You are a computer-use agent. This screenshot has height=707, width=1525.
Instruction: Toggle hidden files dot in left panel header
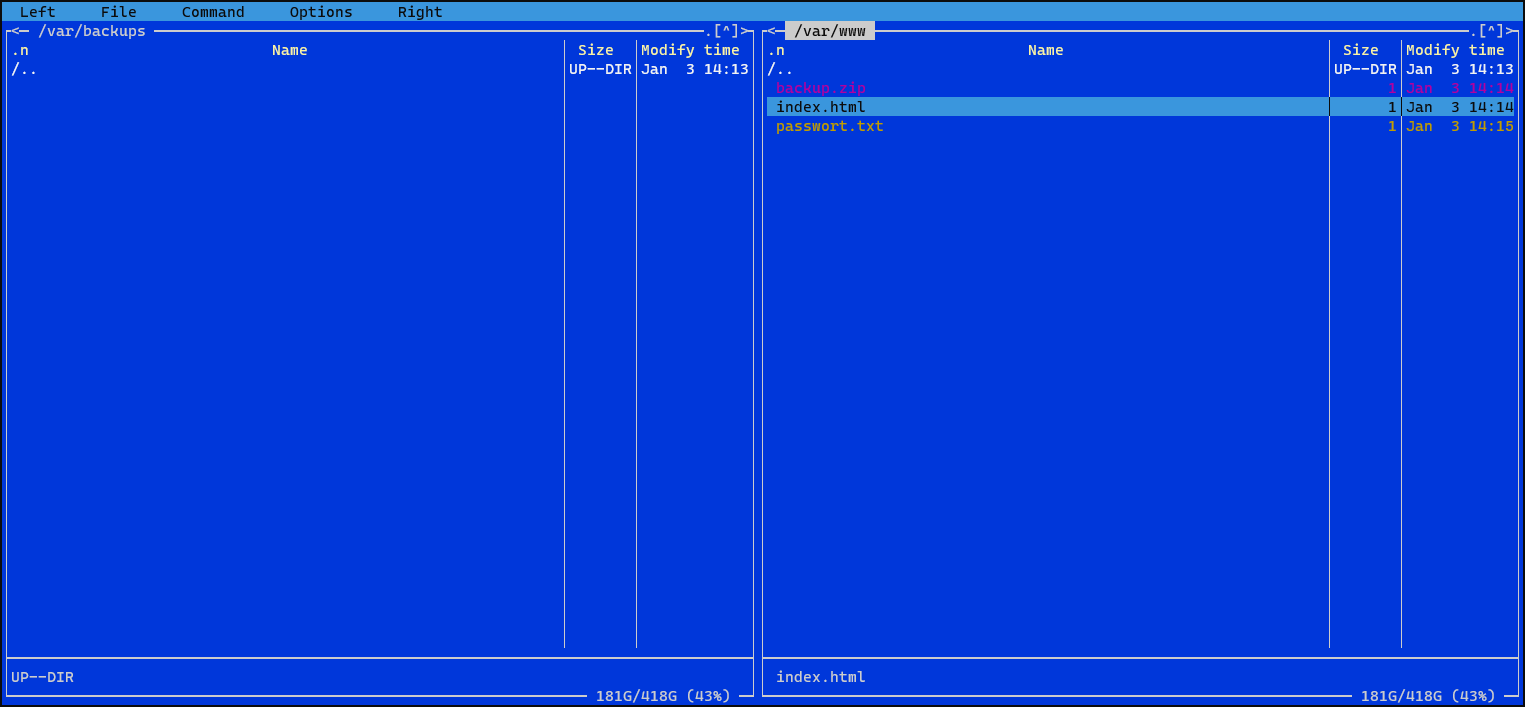708,31
